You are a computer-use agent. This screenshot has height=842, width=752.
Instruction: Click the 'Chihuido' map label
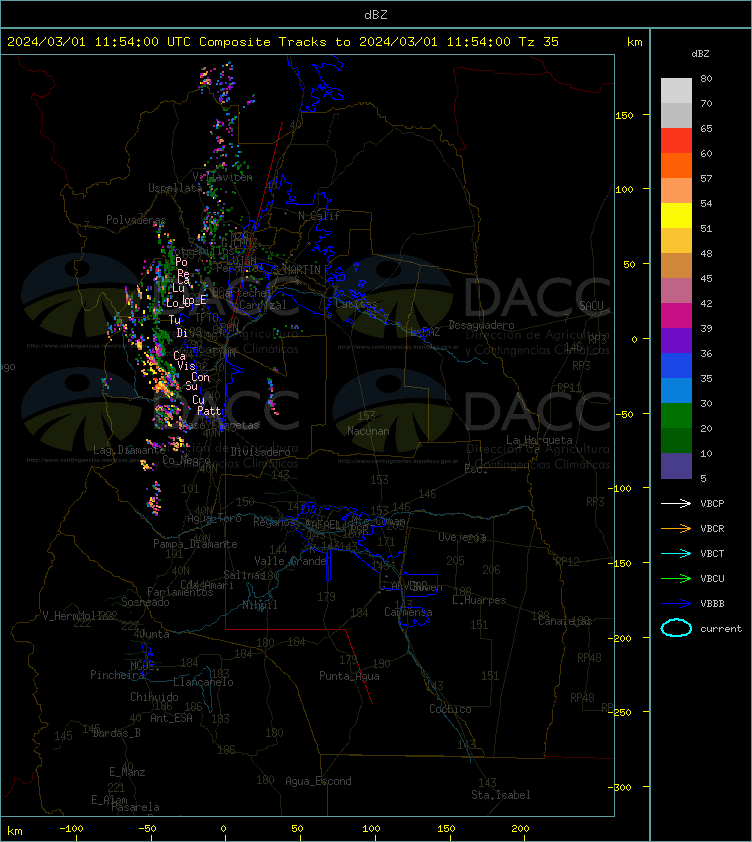(x=154, y=697)
